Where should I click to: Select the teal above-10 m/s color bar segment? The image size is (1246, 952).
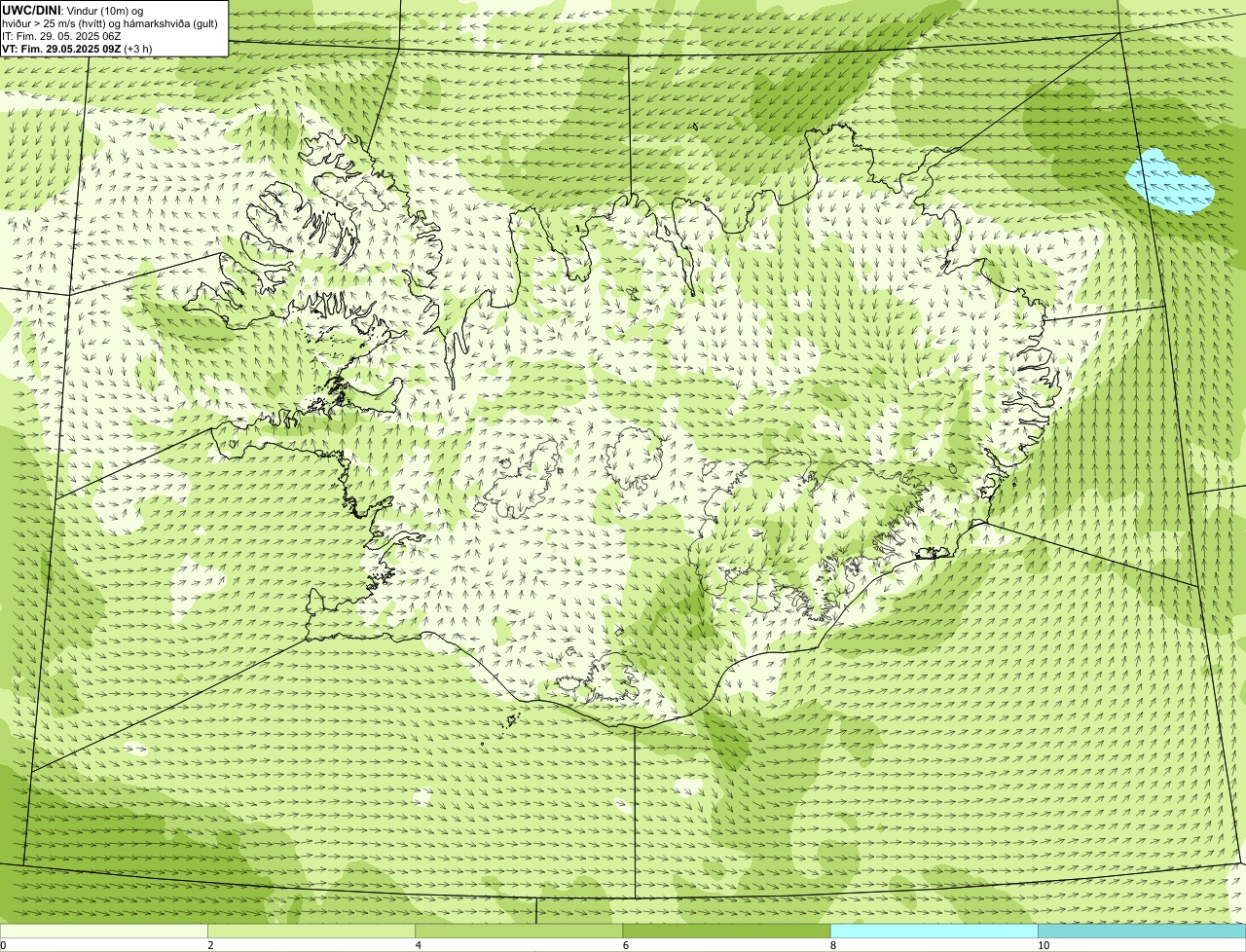1142,932
